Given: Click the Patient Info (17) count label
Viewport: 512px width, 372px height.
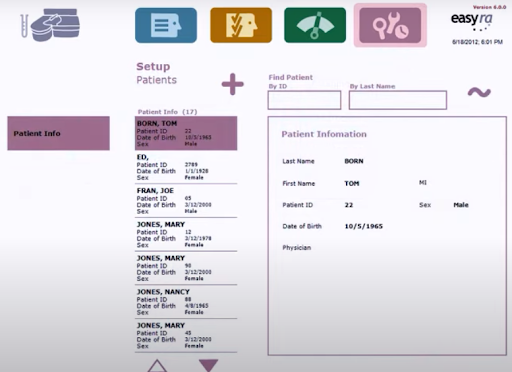Looking at the screenshot, I should pos(167,112).
